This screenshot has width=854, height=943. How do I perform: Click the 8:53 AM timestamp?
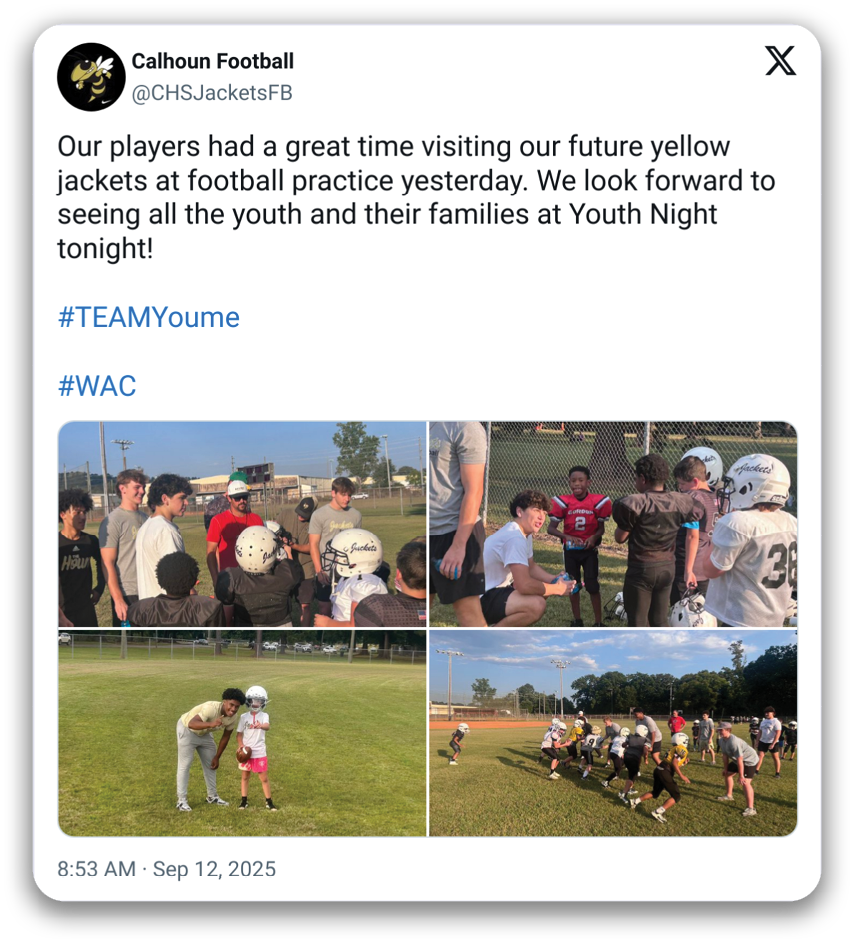96,869
